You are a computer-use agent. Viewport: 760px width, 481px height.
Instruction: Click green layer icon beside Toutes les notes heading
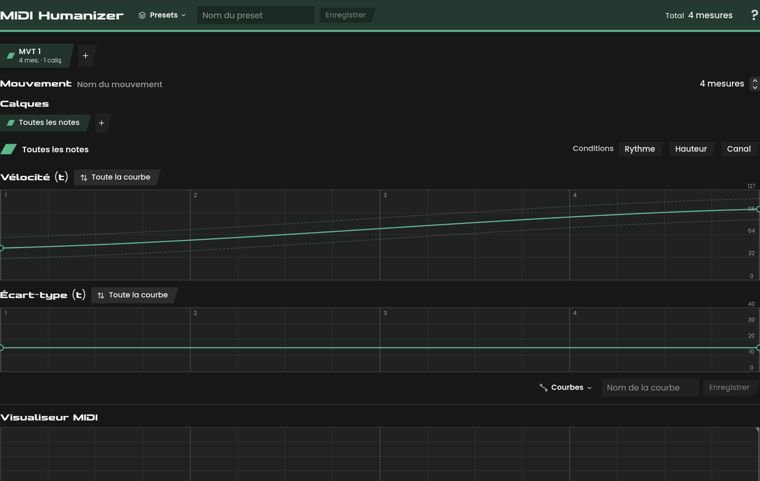point(8,149)
